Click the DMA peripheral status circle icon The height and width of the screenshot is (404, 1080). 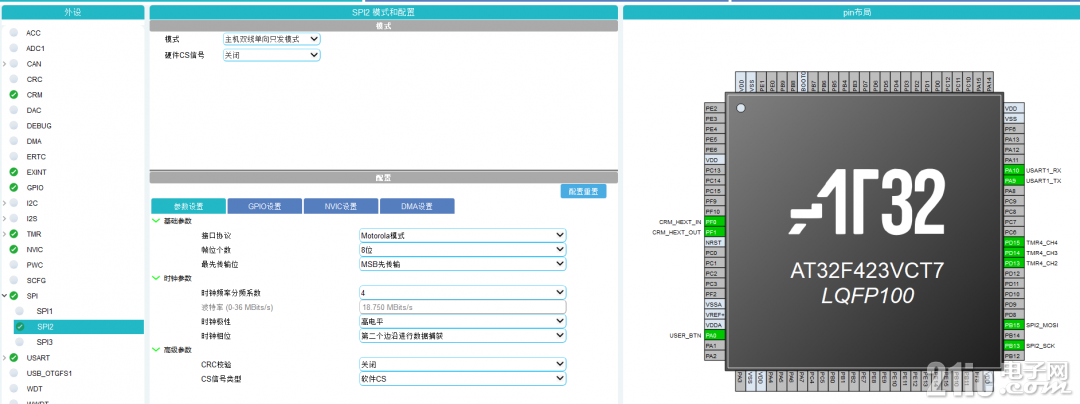point(14,141)
